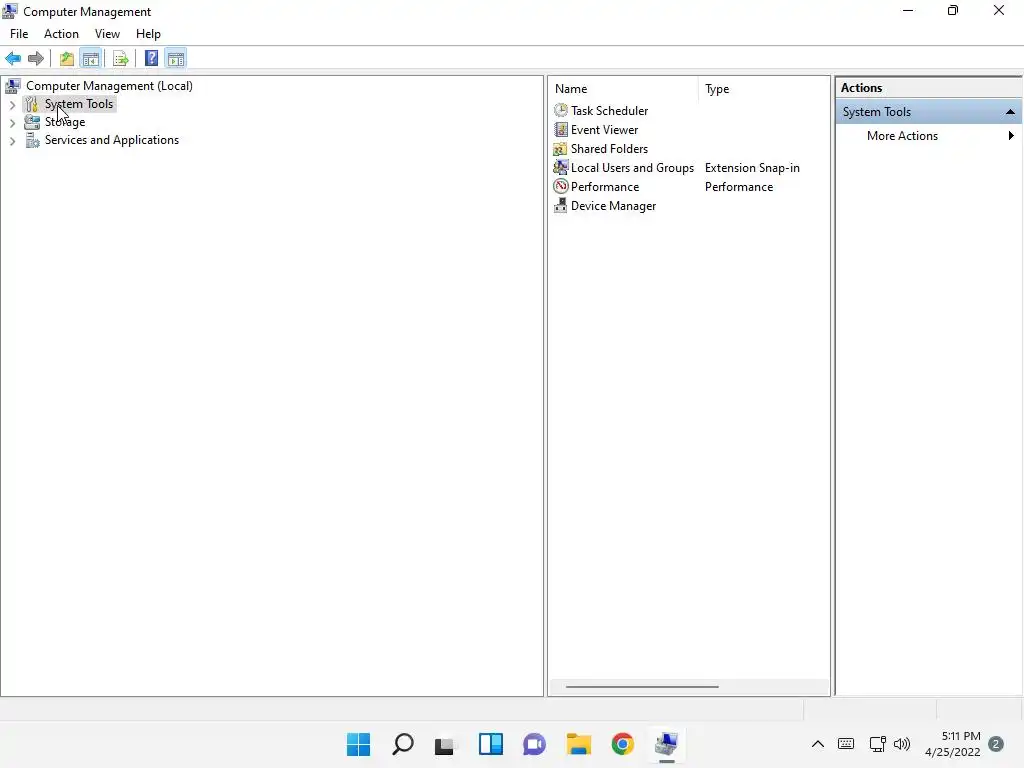Open Chat app on the taskbar

pos(534,744)
